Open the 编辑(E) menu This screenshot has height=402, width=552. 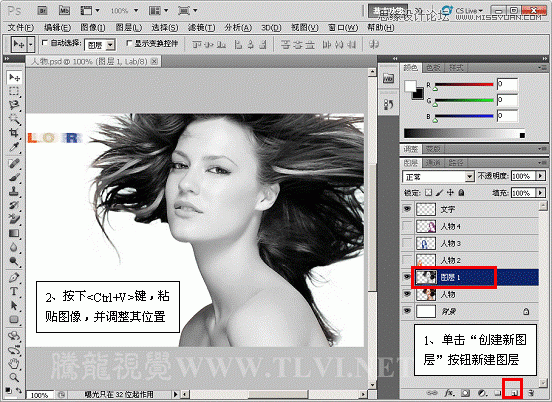(x=57, y=27)
